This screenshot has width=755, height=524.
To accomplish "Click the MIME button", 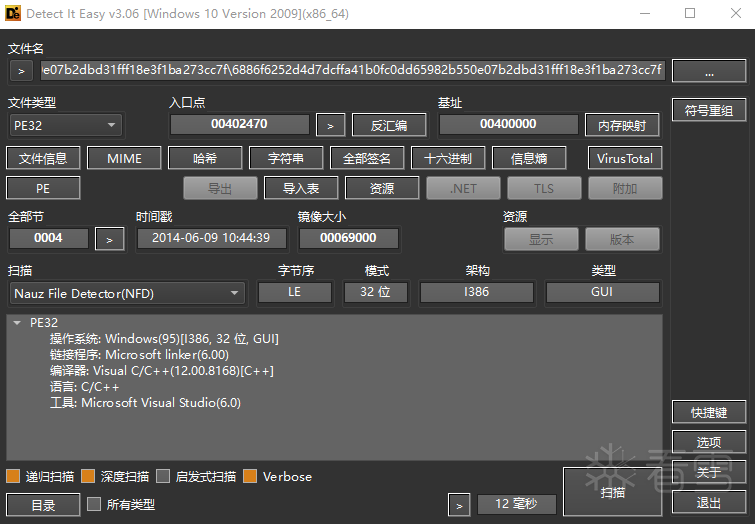I will pos(124,158).
